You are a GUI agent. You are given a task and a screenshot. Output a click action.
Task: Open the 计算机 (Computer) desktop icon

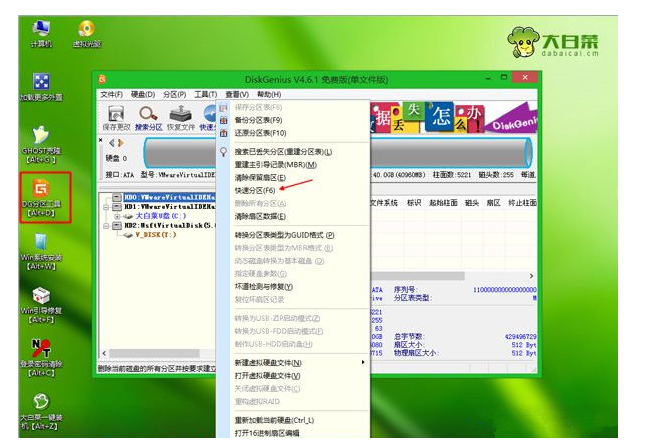click(x=41, y=34)
